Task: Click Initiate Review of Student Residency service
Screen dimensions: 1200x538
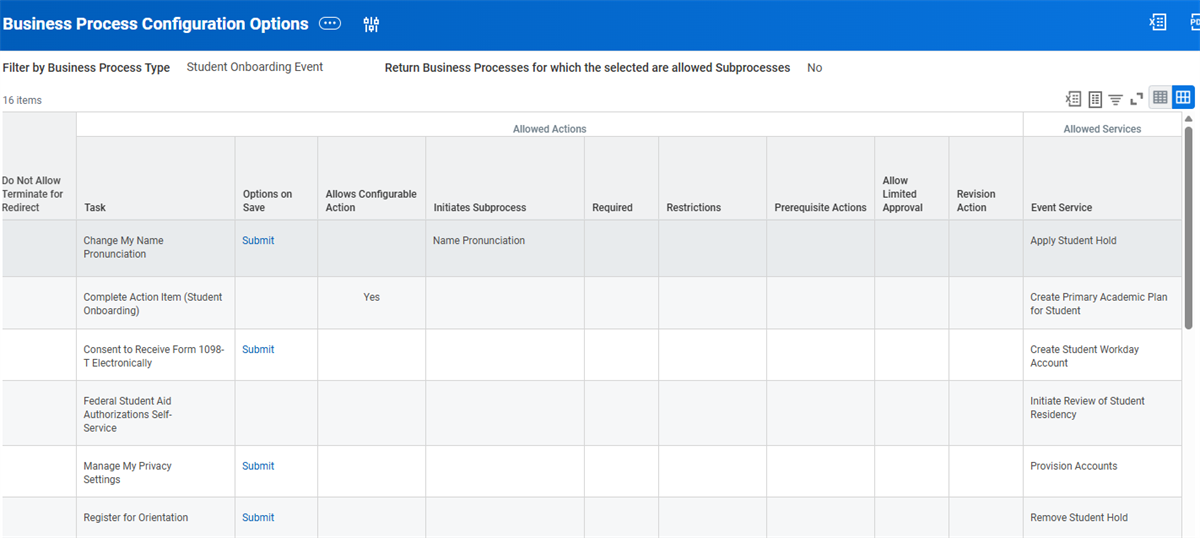Action: point(1087,408)
